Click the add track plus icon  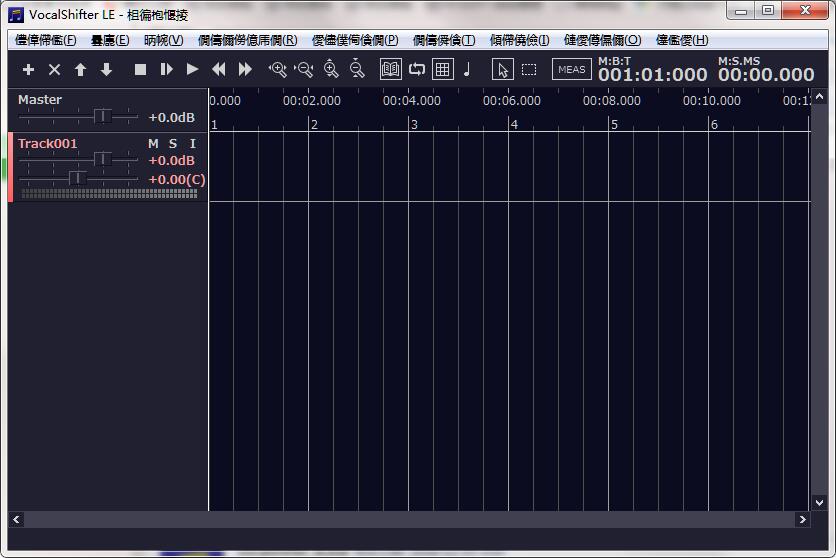(x=28, y=70)
